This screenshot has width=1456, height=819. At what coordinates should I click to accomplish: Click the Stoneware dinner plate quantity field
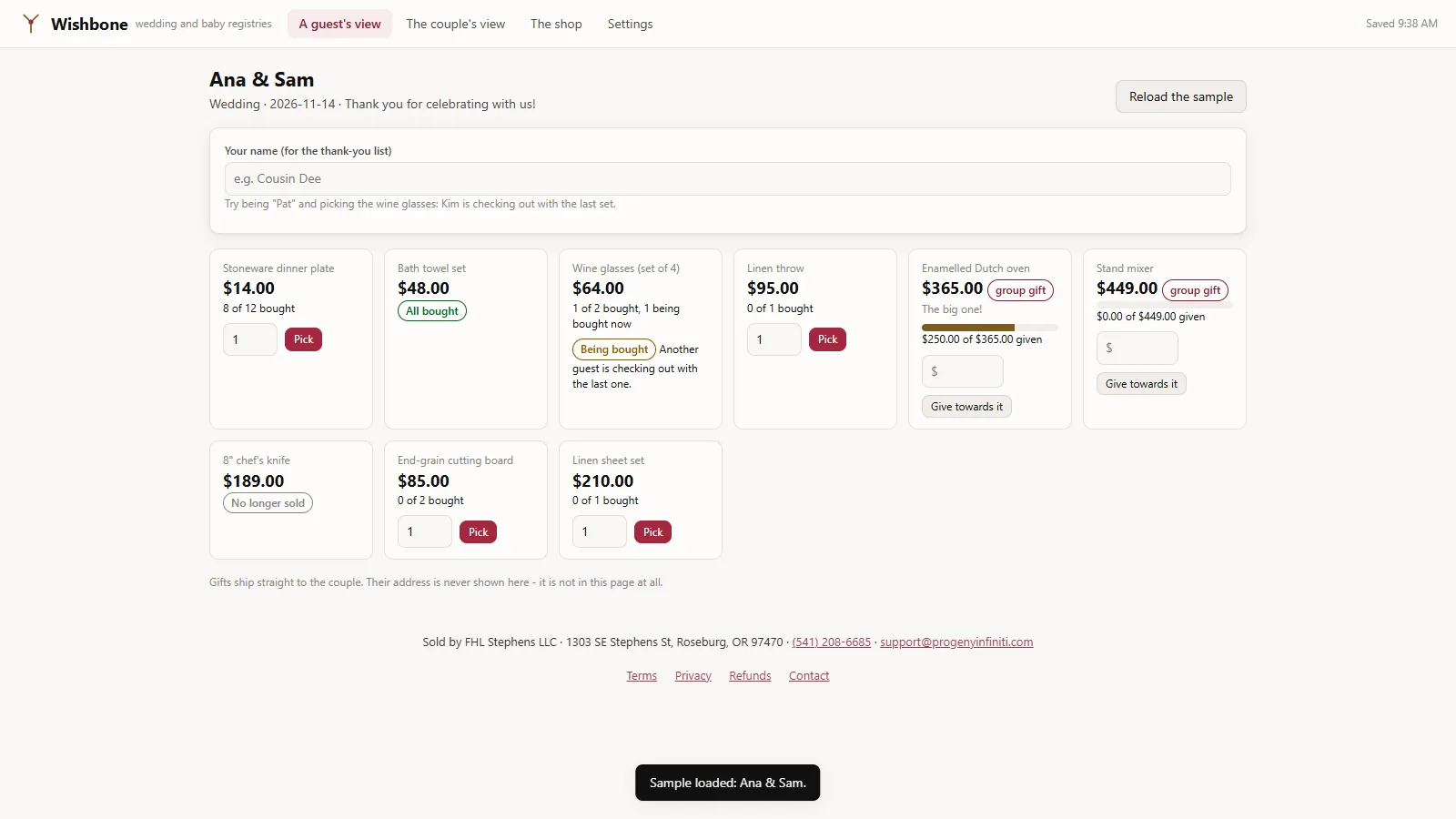pyautogui.click(x=250, y=339)
